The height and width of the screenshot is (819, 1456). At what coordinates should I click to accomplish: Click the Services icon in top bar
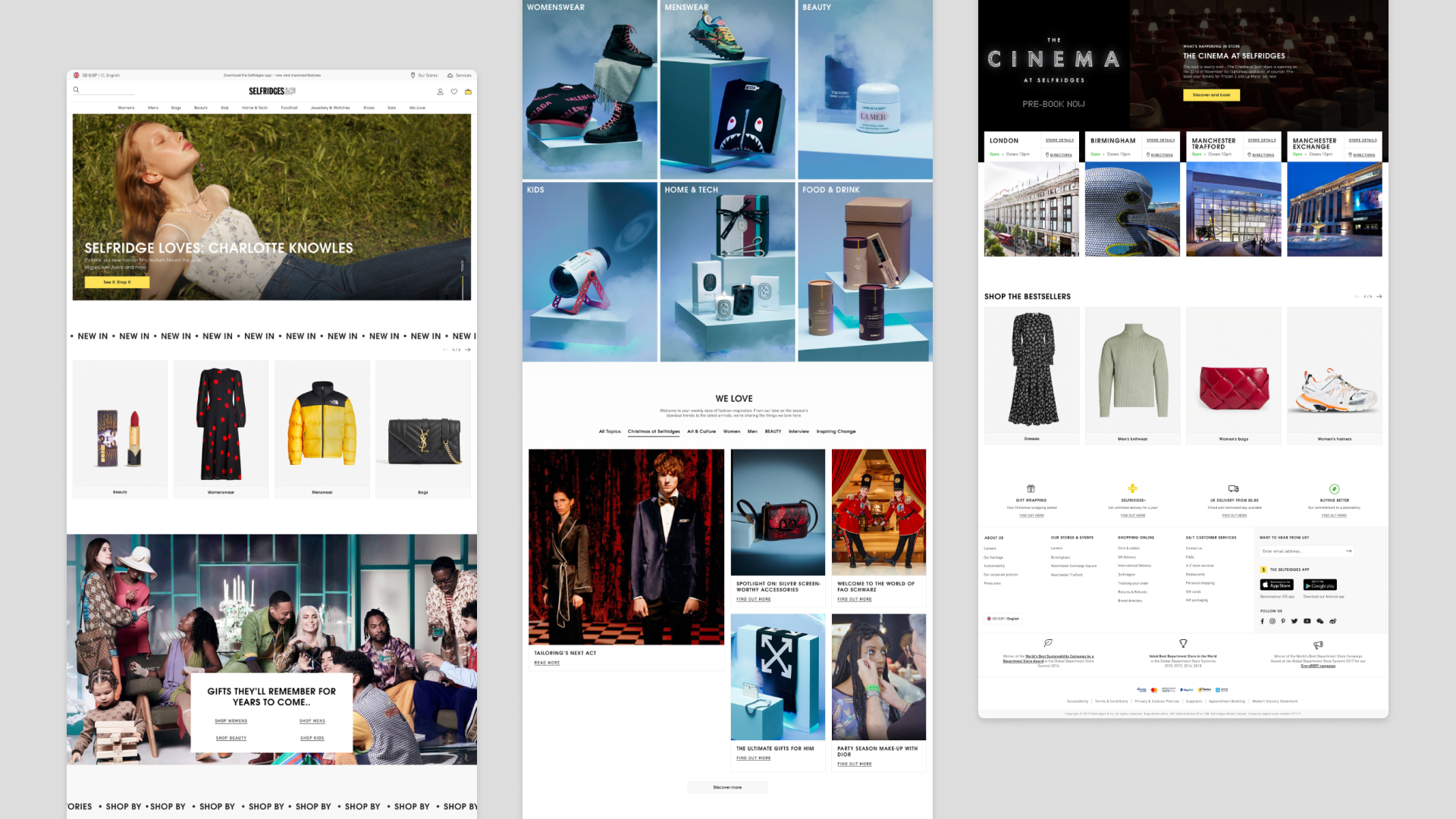pos(450,75)
